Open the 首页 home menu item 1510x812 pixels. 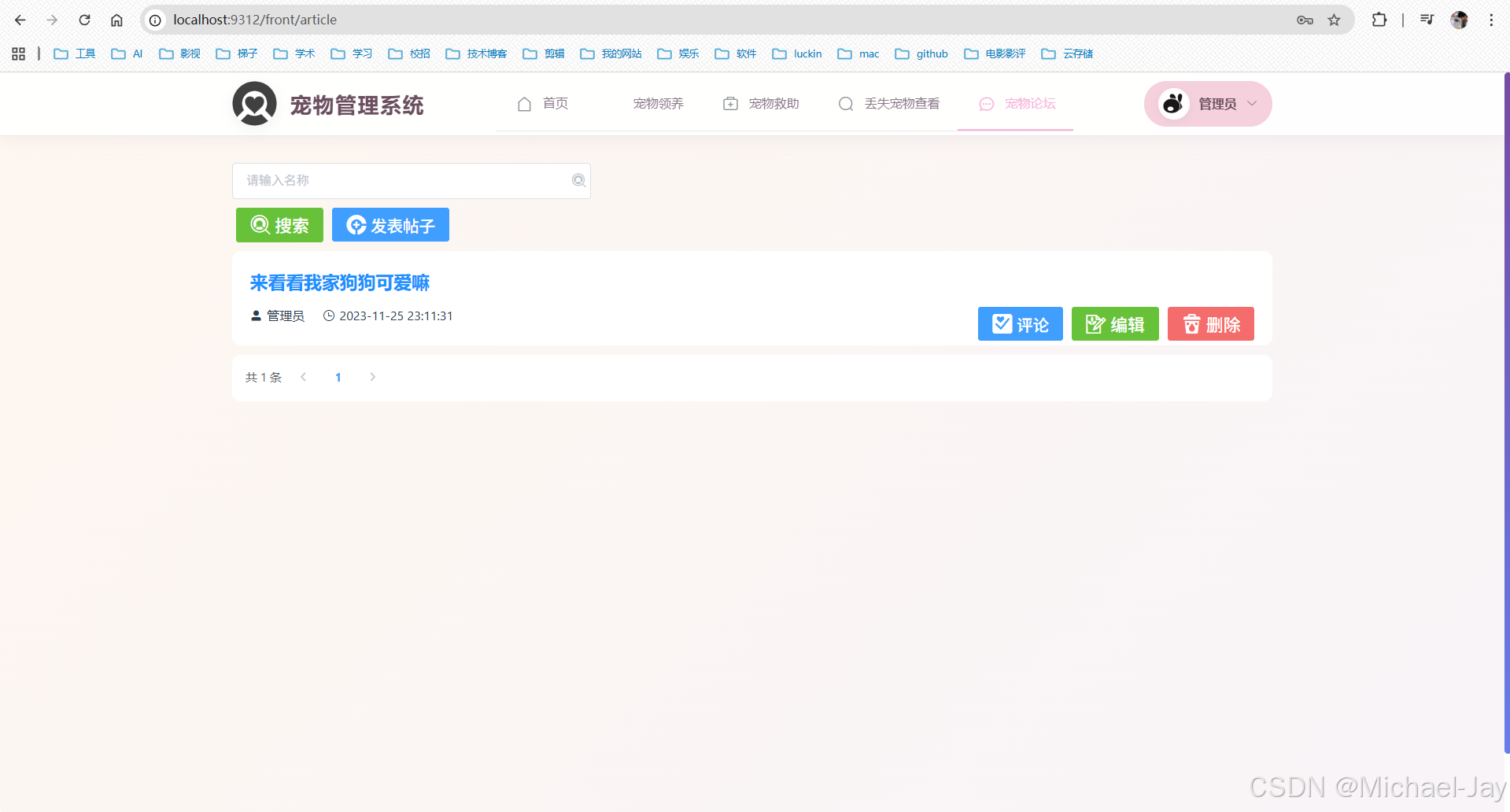point(543,104)
